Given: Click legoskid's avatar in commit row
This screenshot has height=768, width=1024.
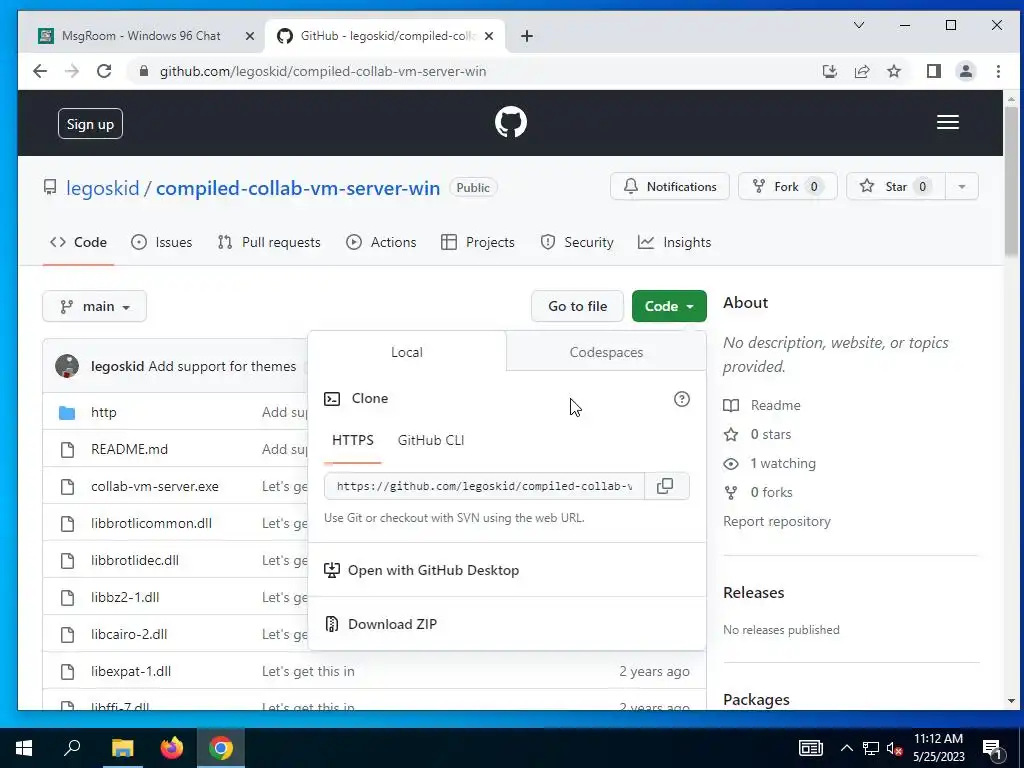Looking at the screenshot, I should point(67,366).
